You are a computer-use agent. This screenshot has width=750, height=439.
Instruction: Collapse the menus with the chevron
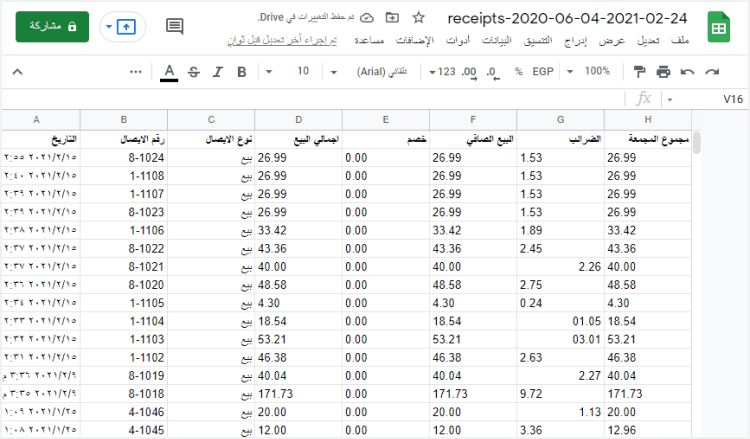[17, 72]
